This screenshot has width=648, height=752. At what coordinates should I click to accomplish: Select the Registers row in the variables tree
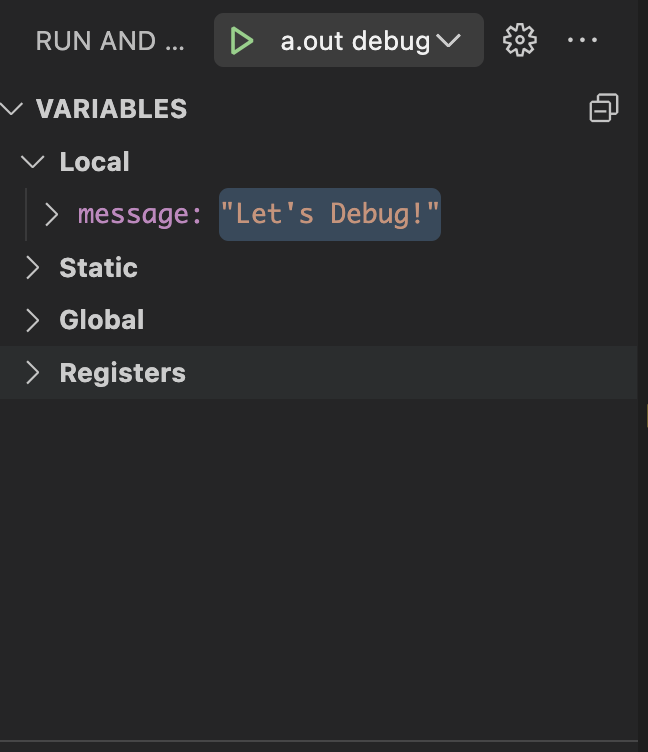pos(318,373)
